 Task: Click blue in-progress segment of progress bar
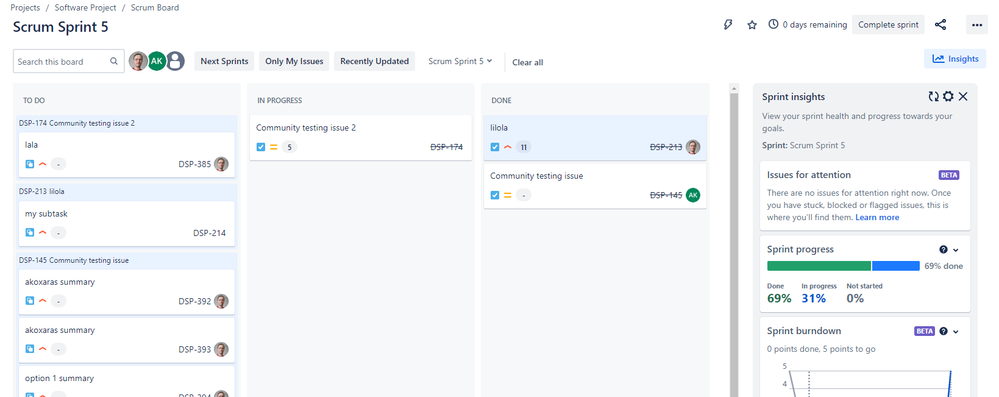click(x=896, y=266)
